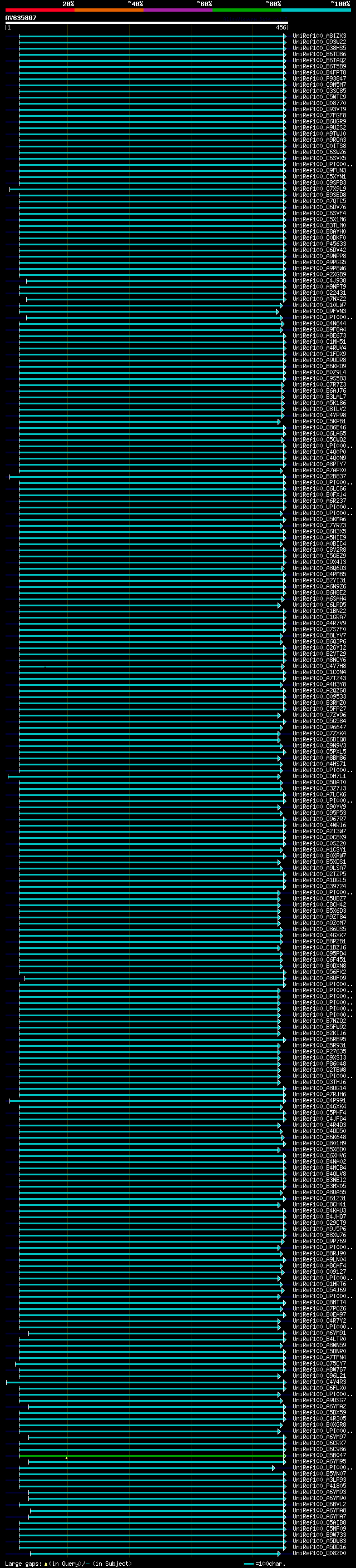Select hit UniRef100_O96647
Image resolution: width=356 pixels, height=1568 pixels.
(x=319, y=728)
